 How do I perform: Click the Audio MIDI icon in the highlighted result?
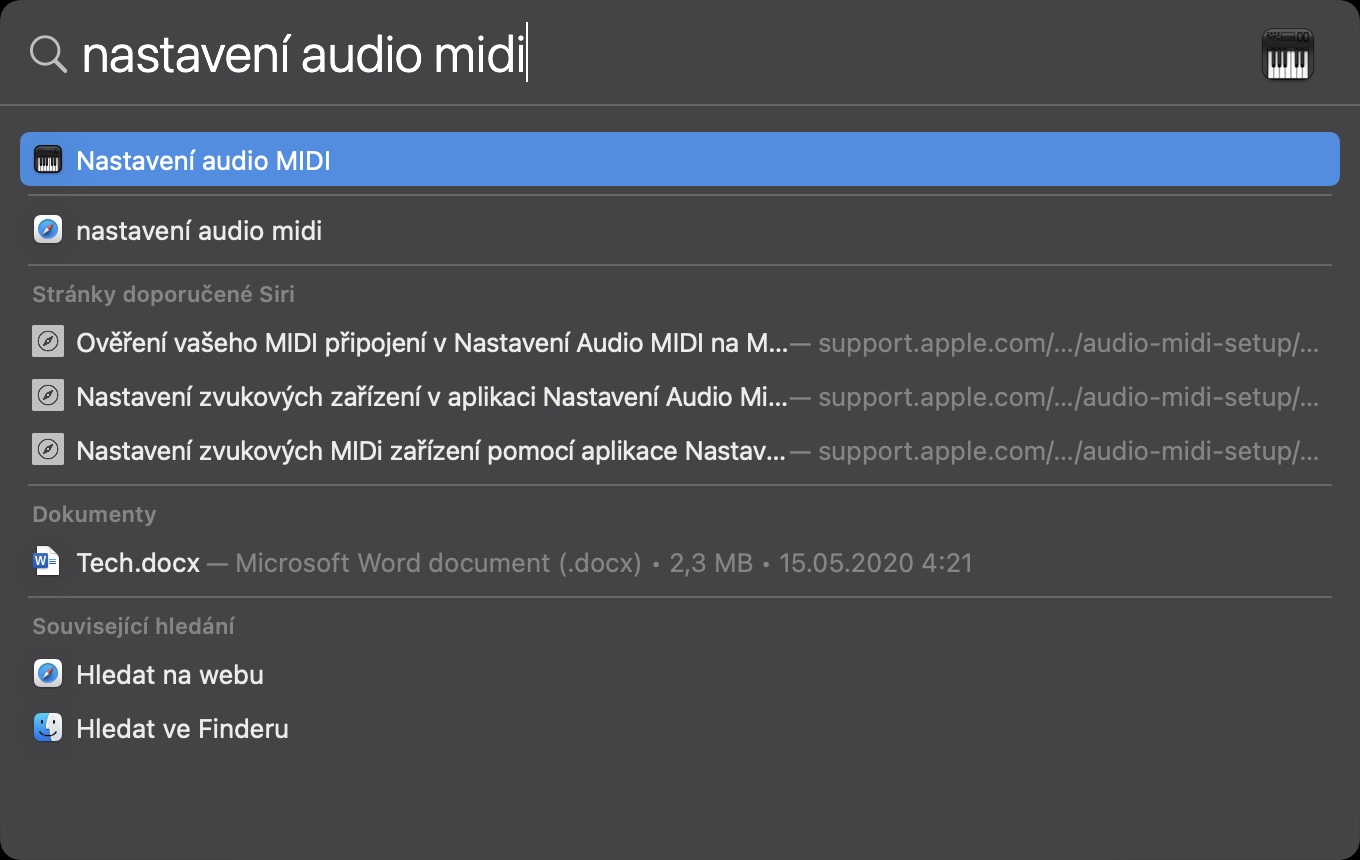click(48, 160)
